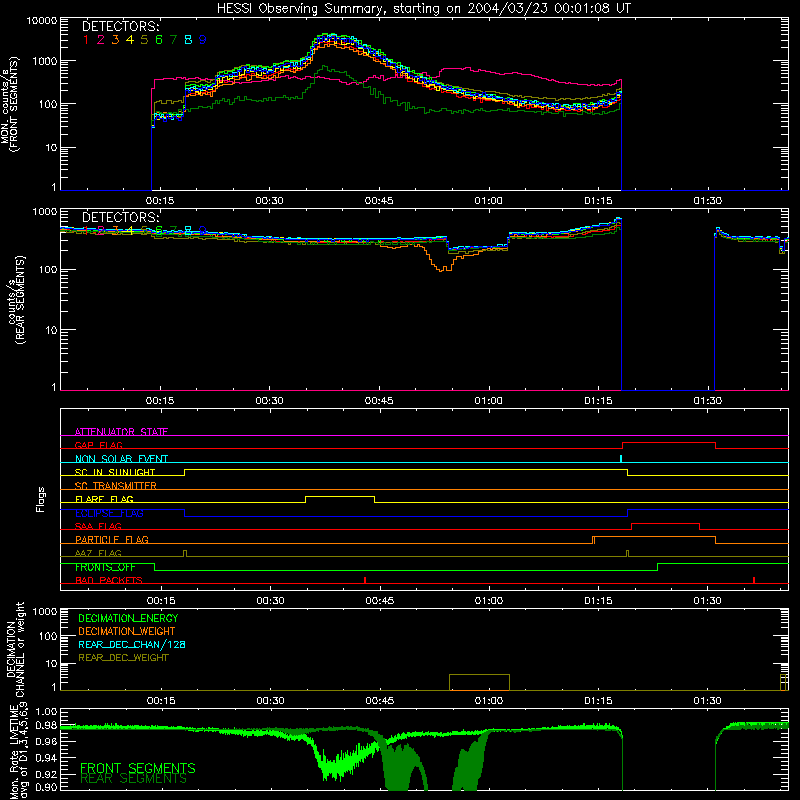Select green detector number 6 in top legend
The height and width of the screenshot is (800, 800).
[x=159, y=40]
